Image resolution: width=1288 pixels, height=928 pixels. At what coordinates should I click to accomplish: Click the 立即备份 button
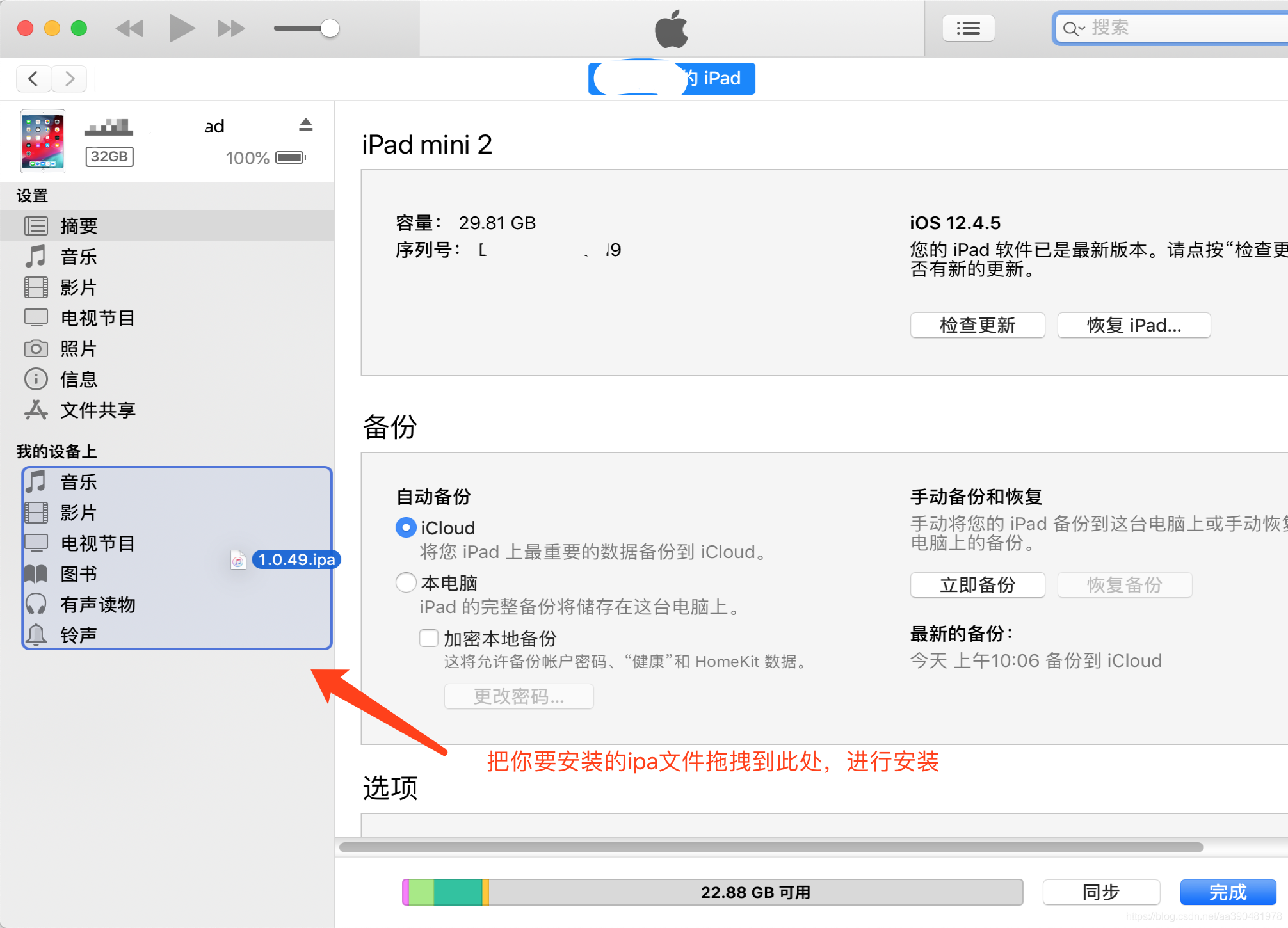[x=977, y=585]
